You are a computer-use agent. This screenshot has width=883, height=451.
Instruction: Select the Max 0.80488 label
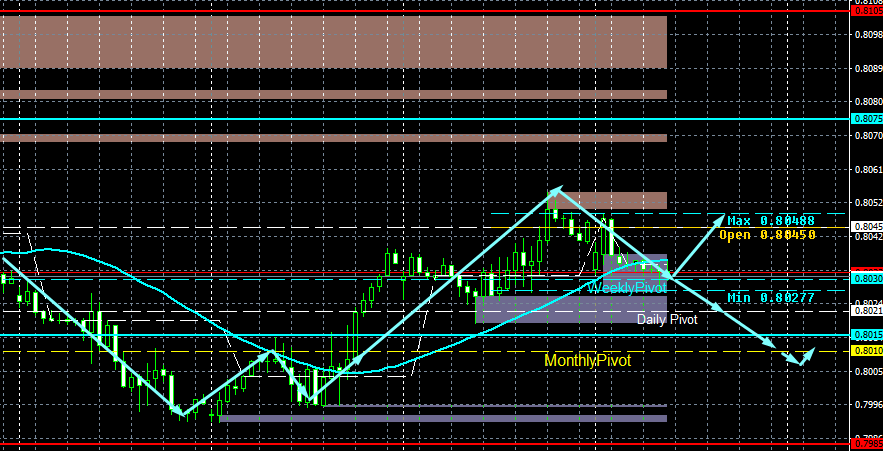click(x=770, y=221)
